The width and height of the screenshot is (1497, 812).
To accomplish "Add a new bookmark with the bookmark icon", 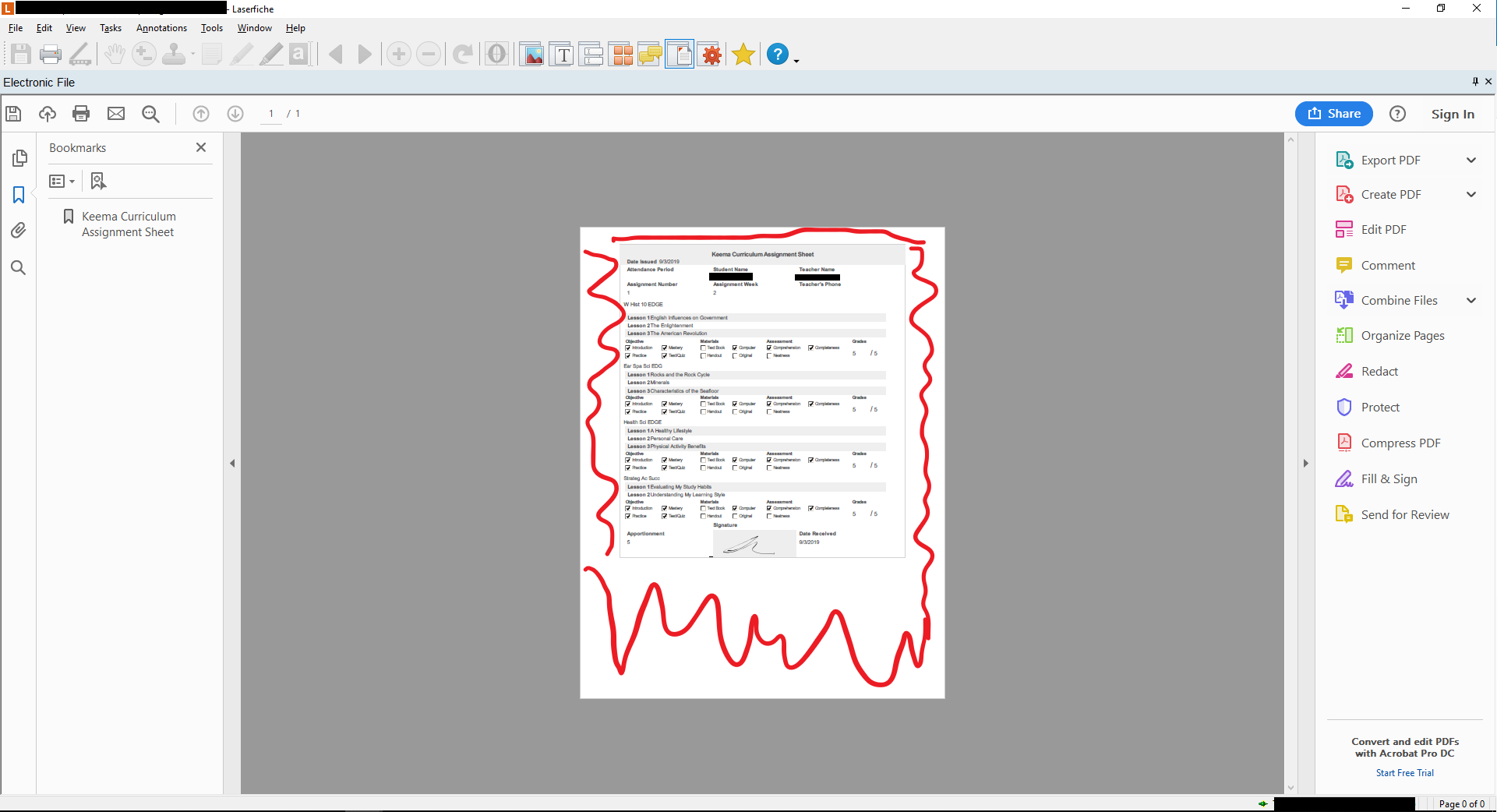I will (x=98, y=182).
